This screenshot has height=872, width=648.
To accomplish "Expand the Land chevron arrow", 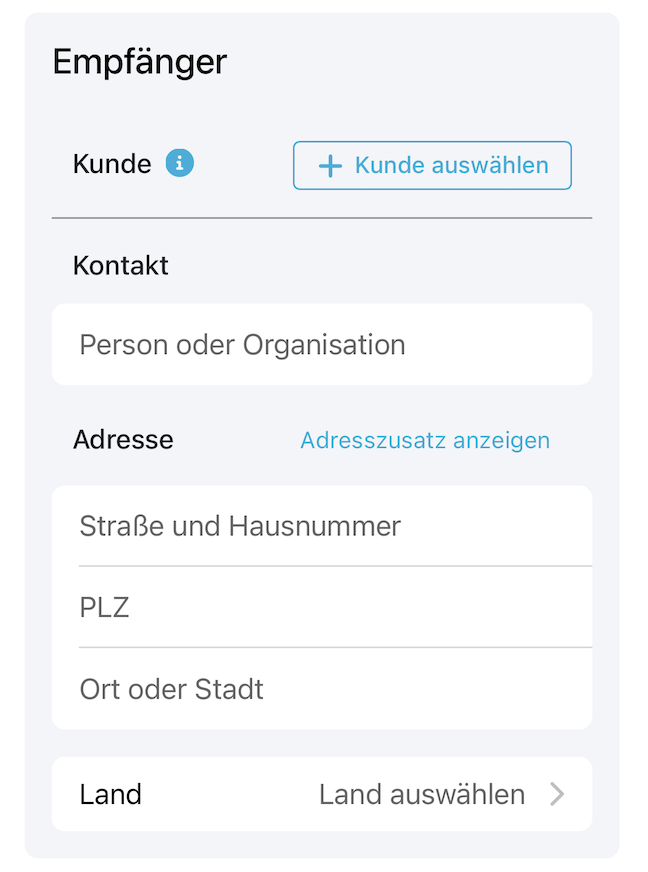I will point(557,794).
